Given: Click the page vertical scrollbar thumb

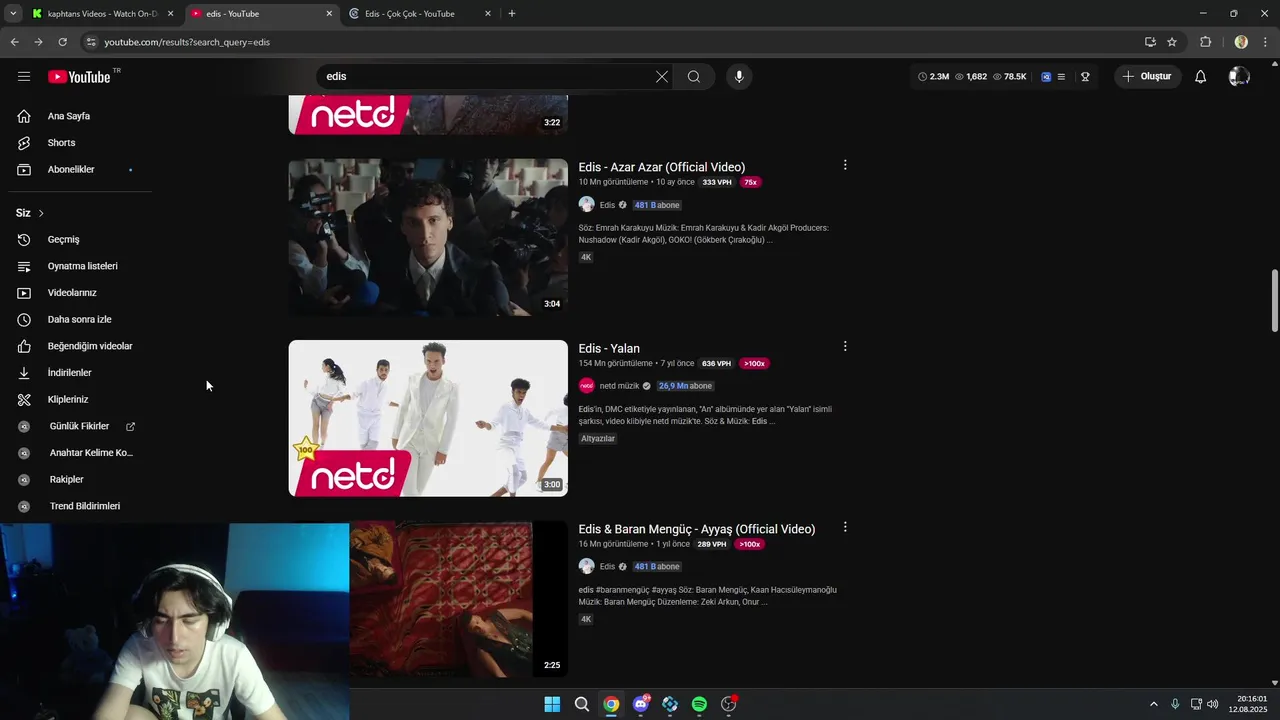Looking at the screenshot, I should [x=1274, y=301].
